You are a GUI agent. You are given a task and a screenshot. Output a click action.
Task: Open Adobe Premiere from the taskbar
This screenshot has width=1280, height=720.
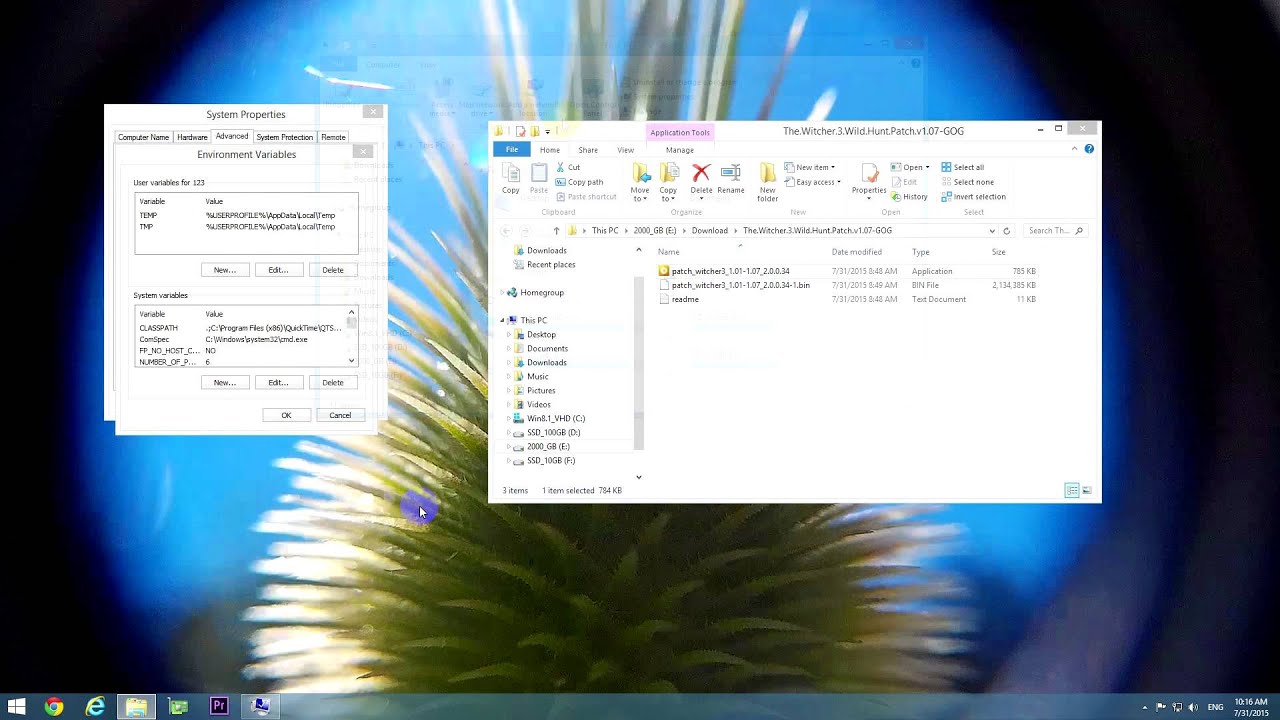219,706
